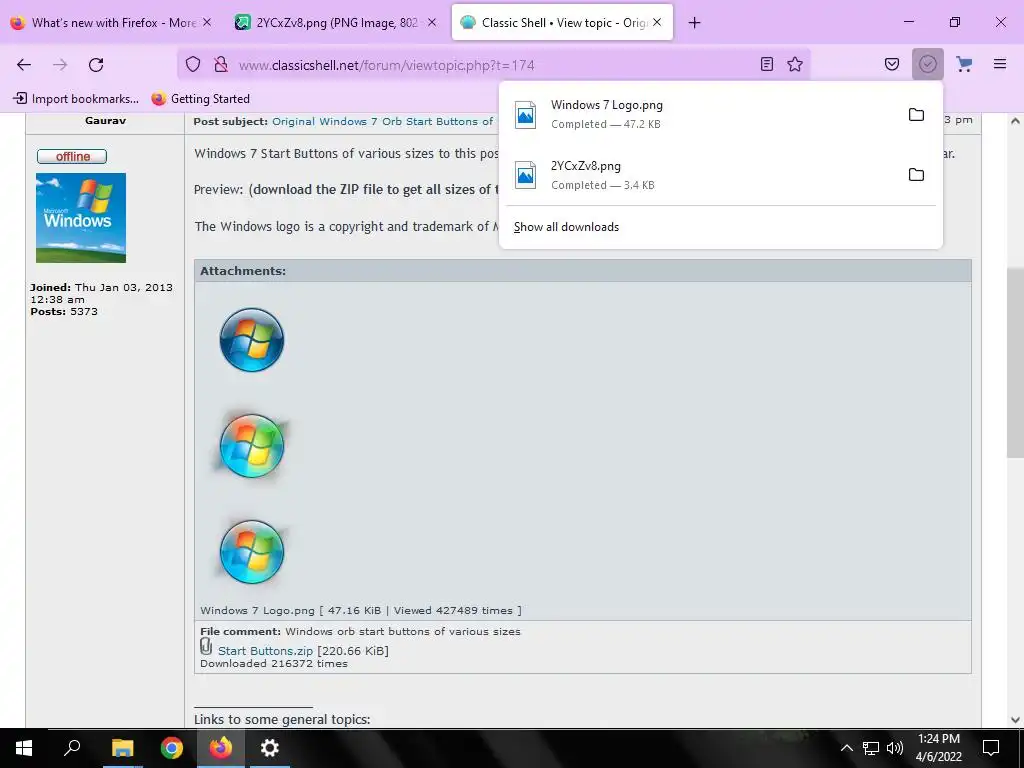This screenshot has width=1024, height=768.
Task: Open the Getting Started bookmark
Action: [200, 99]
